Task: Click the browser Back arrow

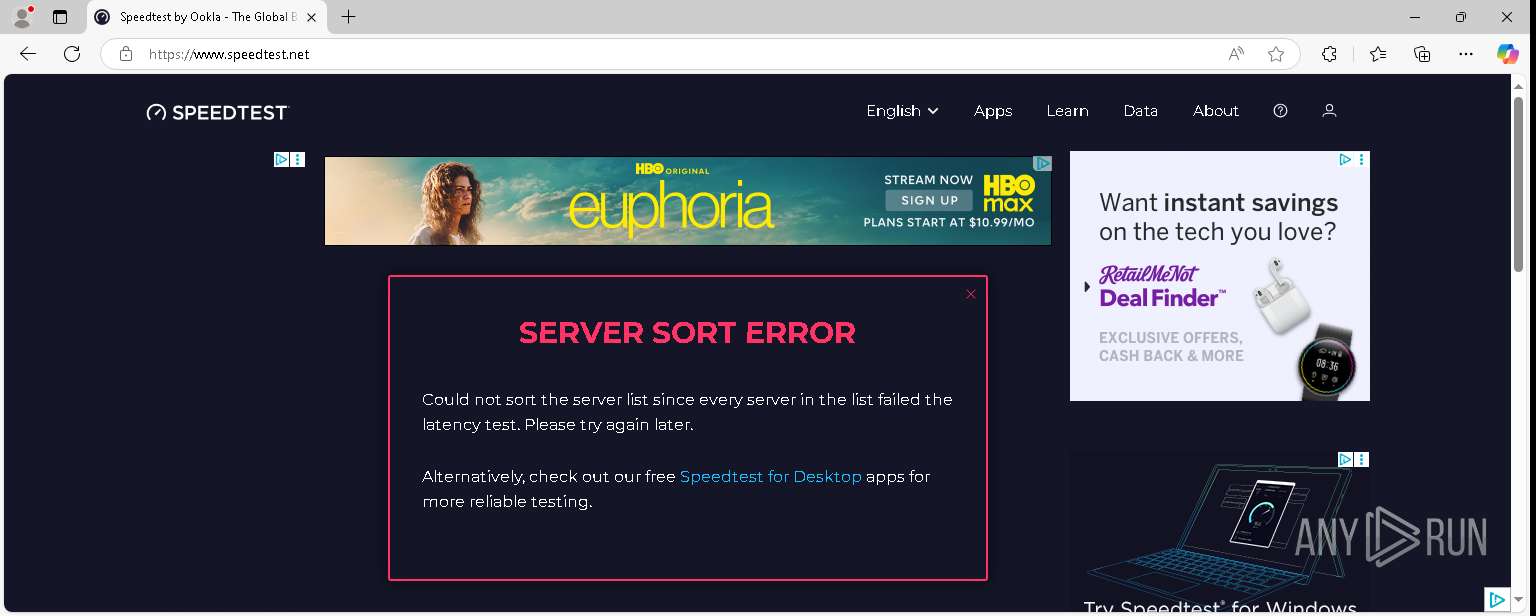Action: (28, 54)
